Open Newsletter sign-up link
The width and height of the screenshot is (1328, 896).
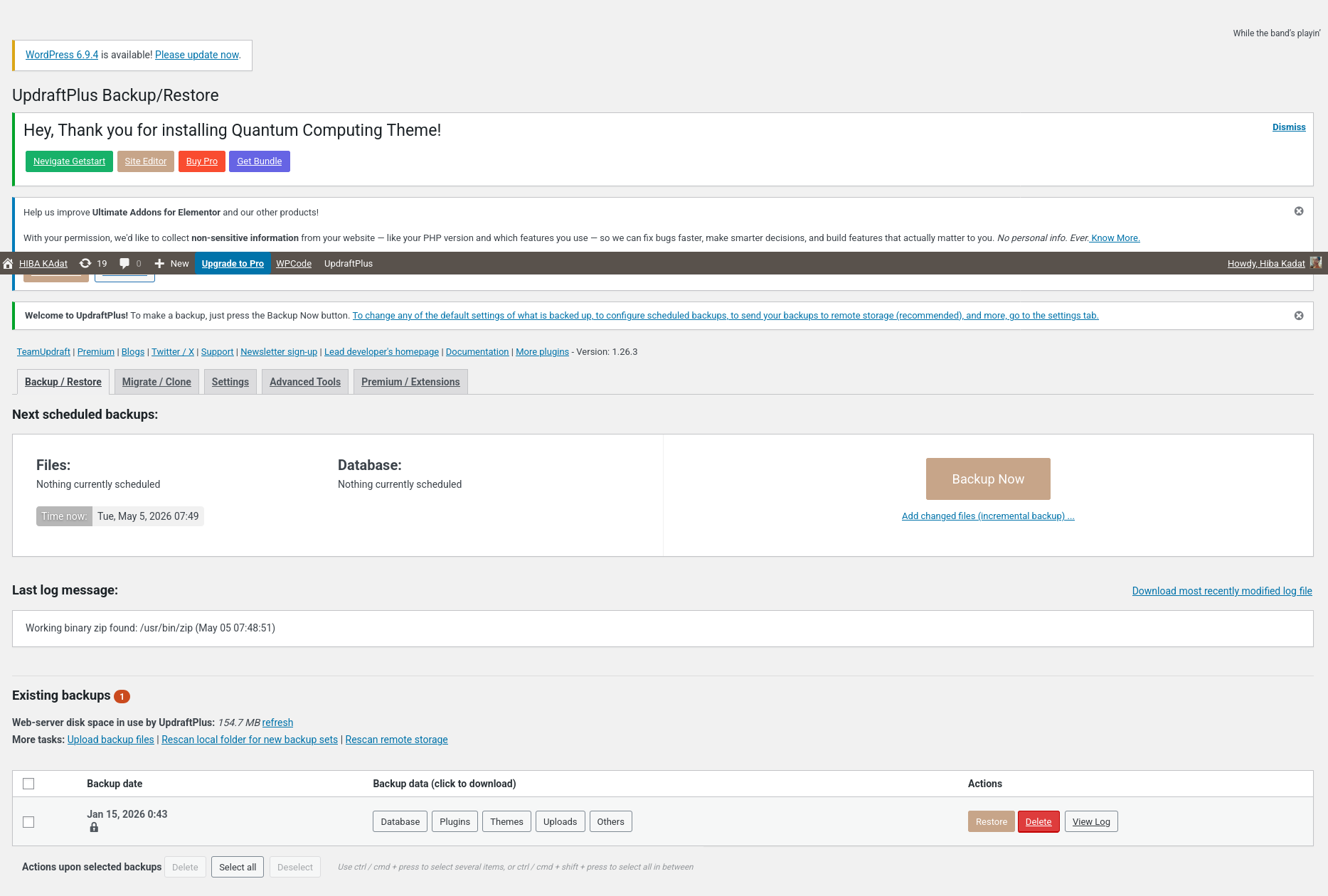pyautogui.click(x=279, y=352)
